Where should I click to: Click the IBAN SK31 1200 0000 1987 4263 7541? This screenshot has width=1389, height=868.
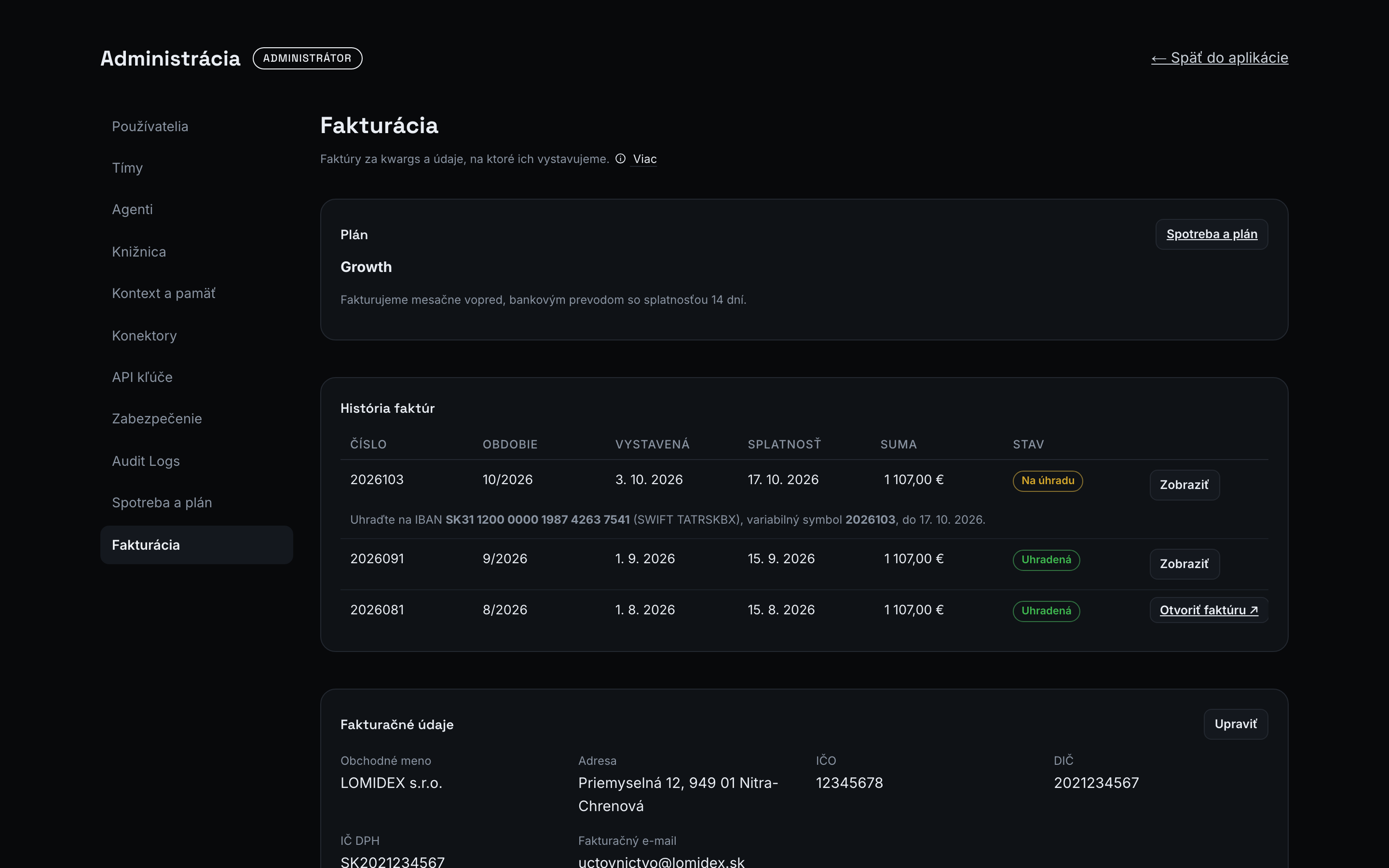[537, 520]
